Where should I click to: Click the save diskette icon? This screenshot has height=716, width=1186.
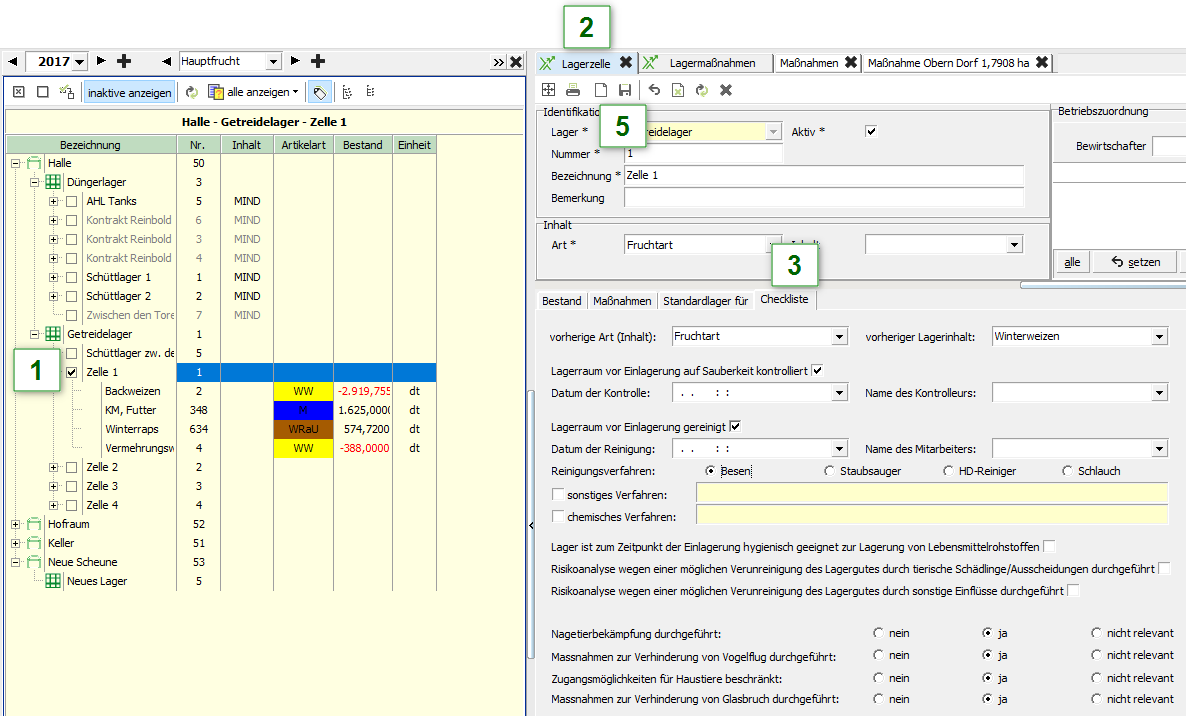[625, 90]
